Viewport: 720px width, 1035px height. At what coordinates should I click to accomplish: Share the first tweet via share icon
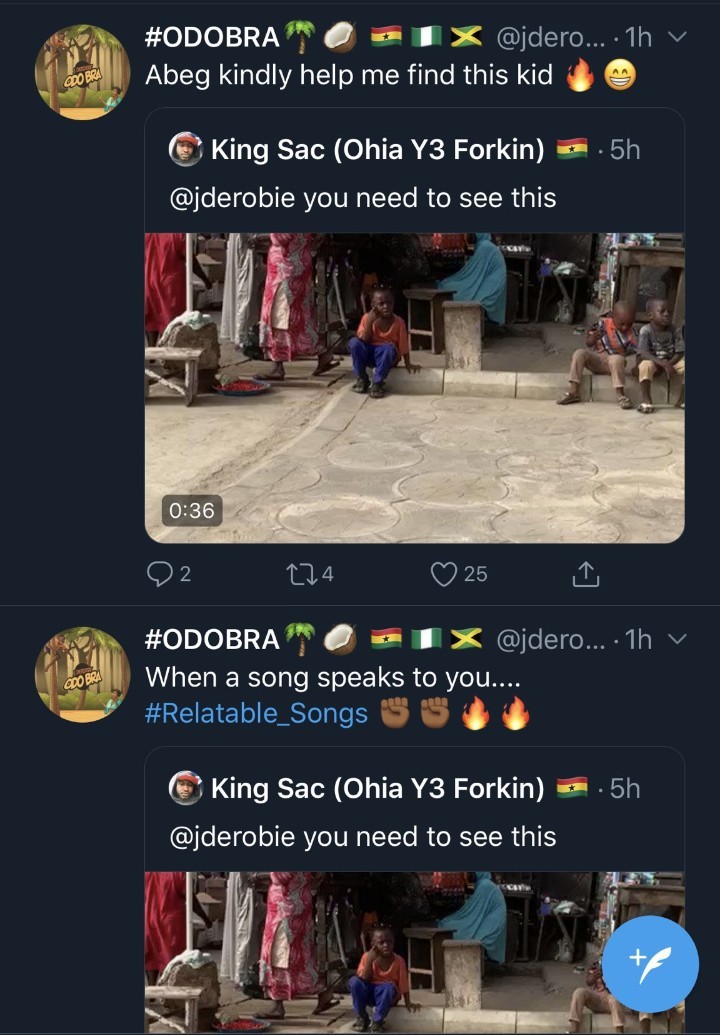tap(585, 573)
